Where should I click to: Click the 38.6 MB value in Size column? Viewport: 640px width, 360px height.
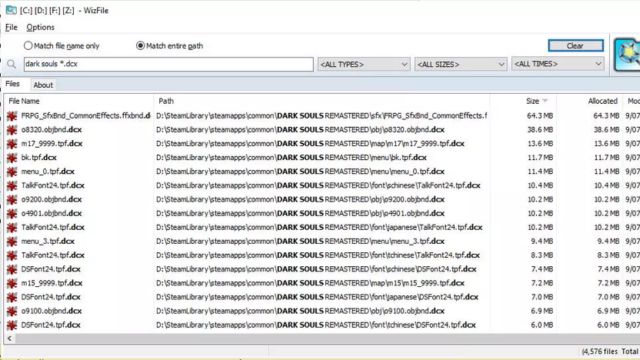(x=540, y=130)
